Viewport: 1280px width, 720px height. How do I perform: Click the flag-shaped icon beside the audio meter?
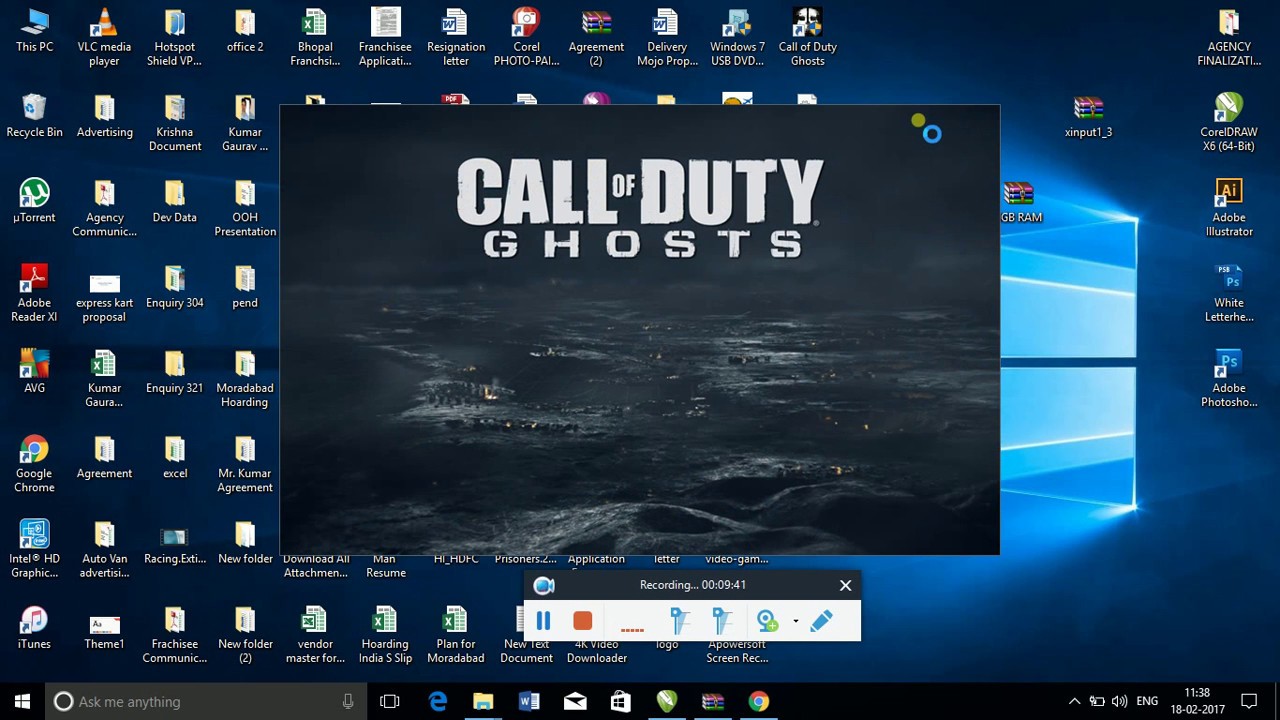[680, 621]
